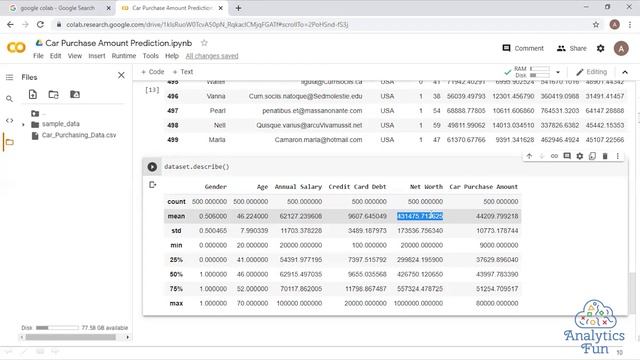Click the Credit Card Debt column header

pyautogui.click(x=357, y=187)
